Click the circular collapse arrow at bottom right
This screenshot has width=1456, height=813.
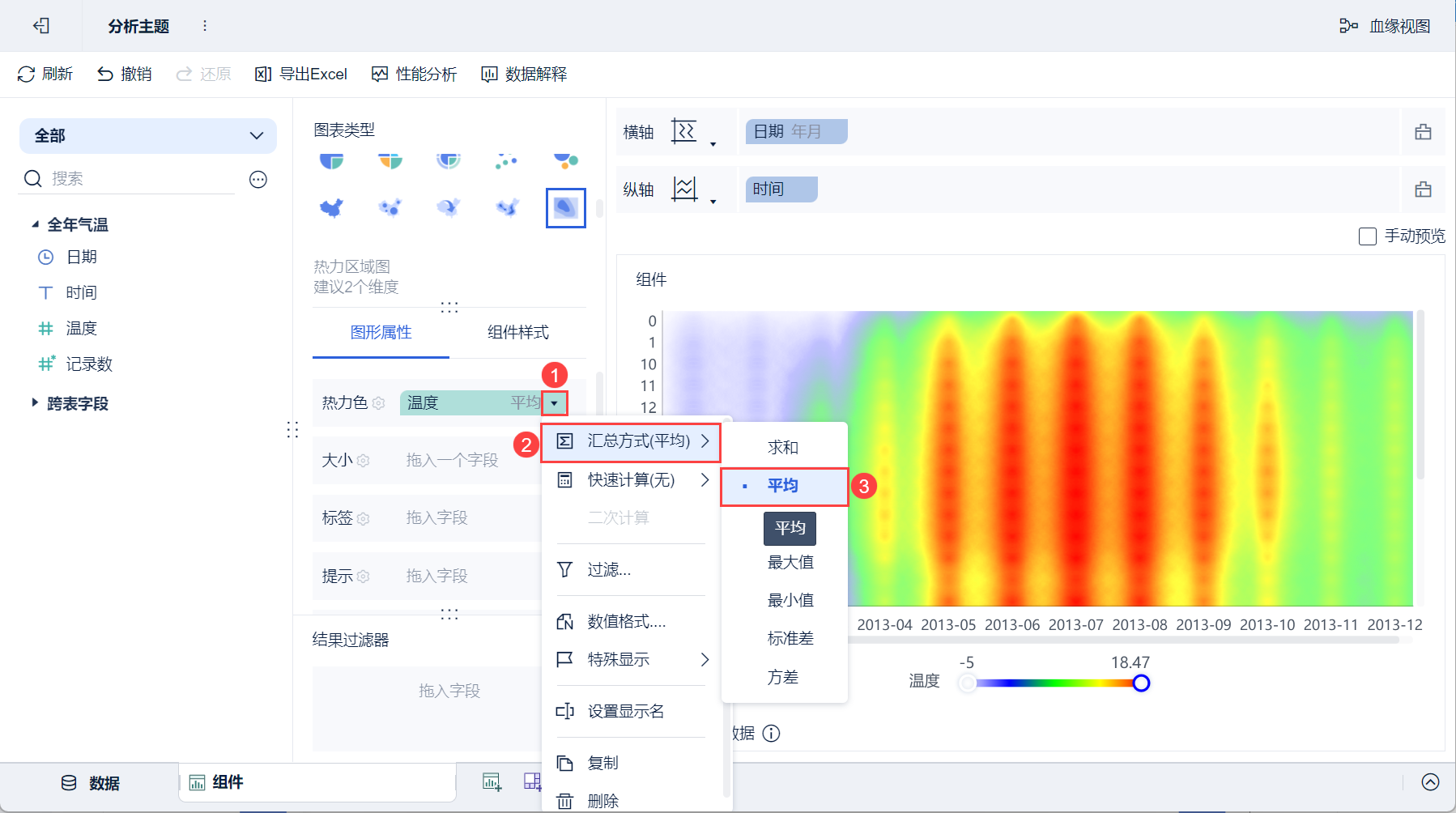(x=1431, y=781)
